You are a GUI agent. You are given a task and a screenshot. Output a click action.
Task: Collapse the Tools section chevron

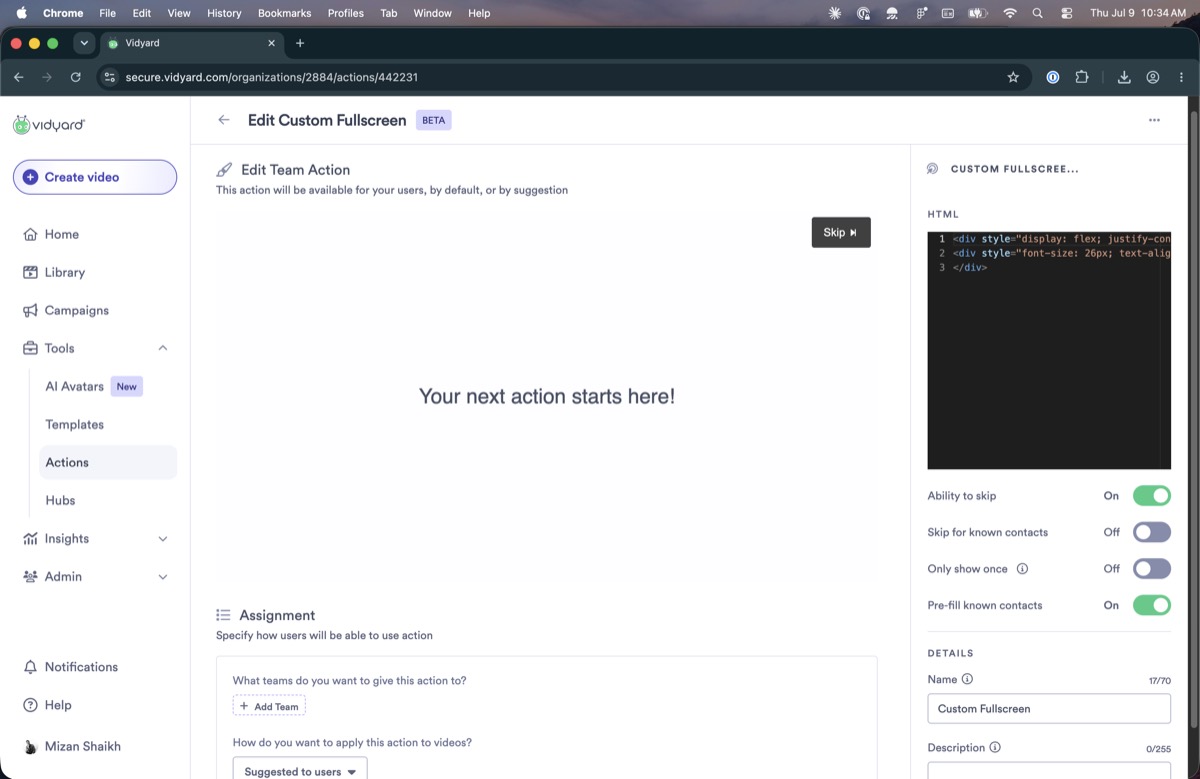(163, 348)
